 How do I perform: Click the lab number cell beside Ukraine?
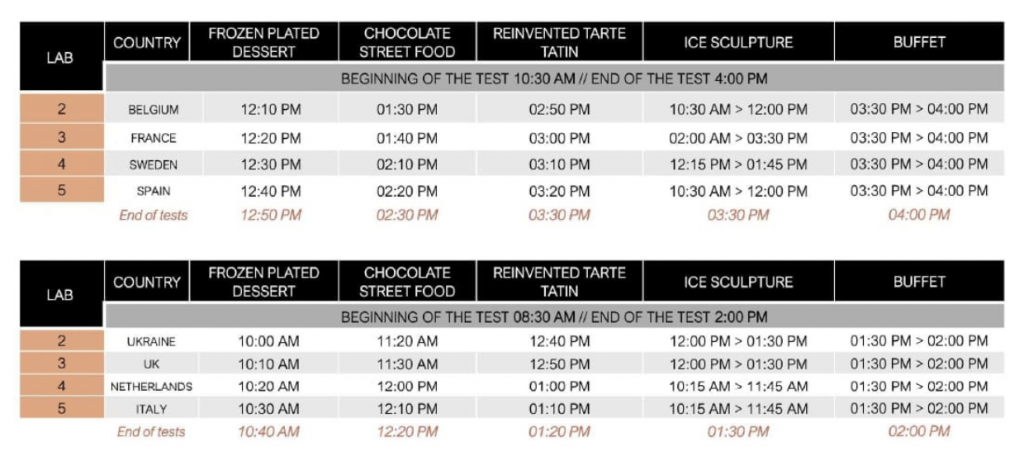[x=61, y=341]
